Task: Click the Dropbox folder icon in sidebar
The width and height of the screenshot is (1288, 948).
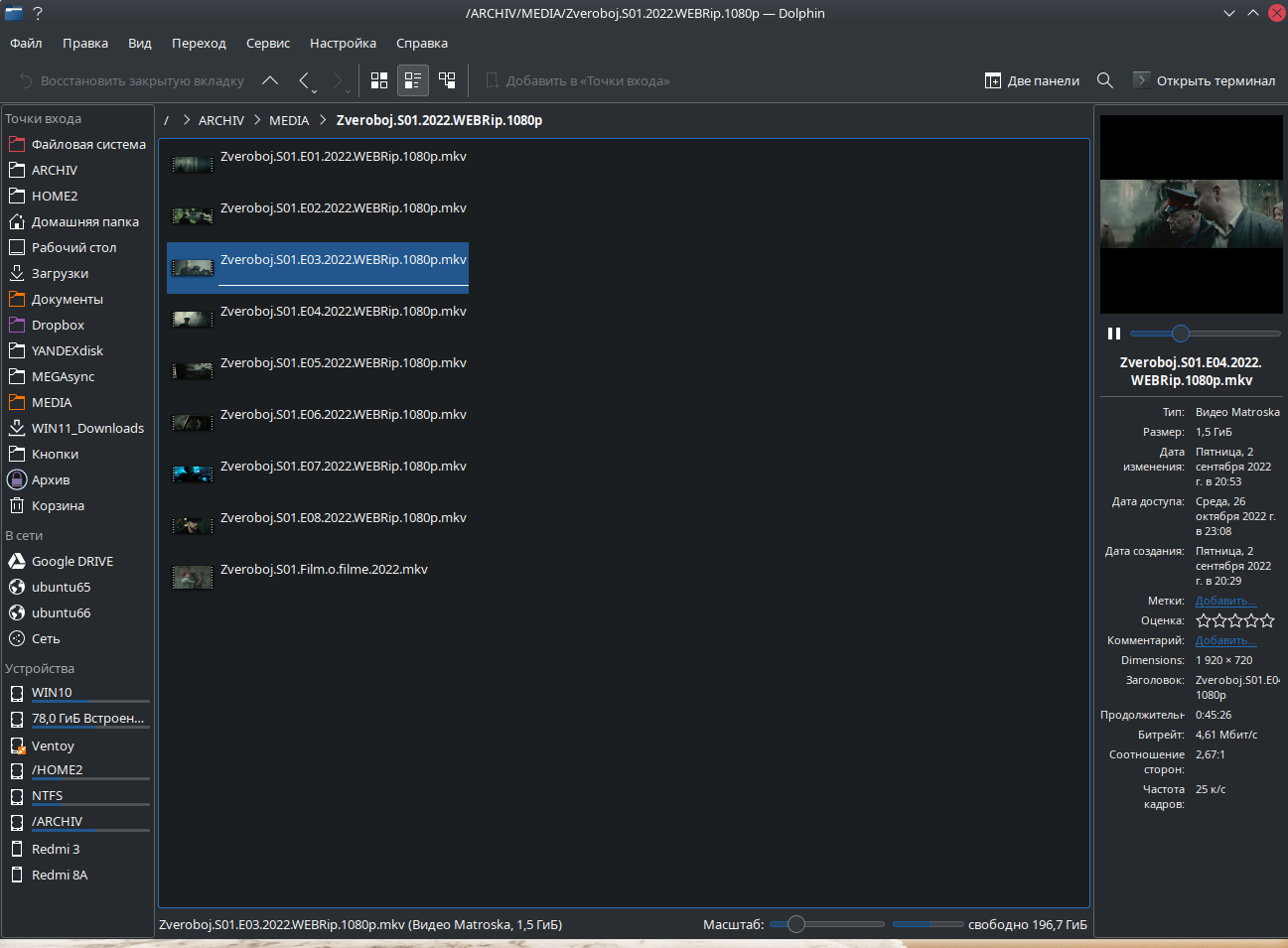Action: tap(17, 325)
